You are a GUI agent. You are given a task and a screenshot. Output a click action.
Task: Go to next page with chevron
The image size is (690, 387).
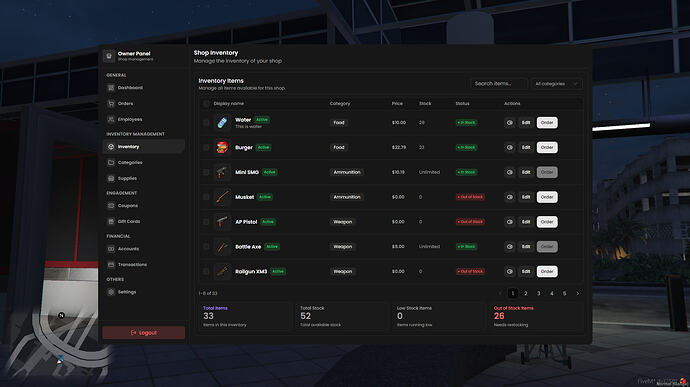point(578,293)
